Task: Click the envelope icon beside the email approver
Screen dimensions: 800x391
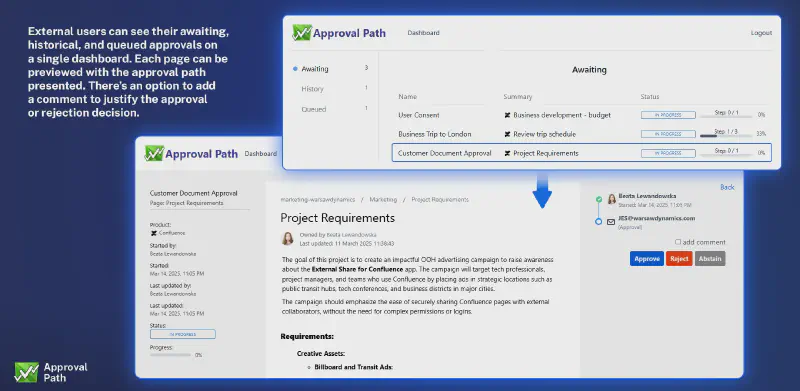Action: click(x=611, y=222)
